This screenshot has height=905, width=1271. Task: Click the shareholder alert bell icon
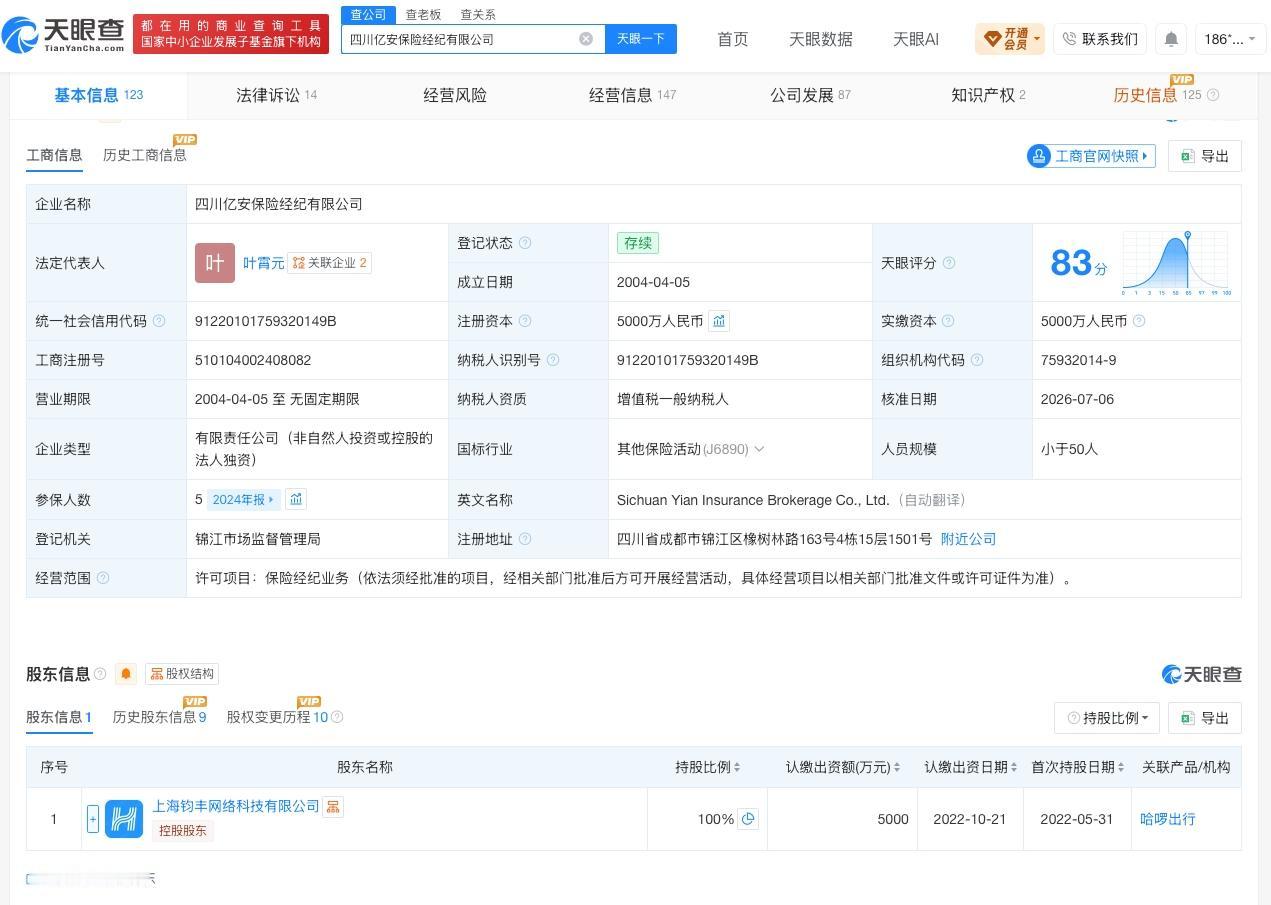point(126,674)
